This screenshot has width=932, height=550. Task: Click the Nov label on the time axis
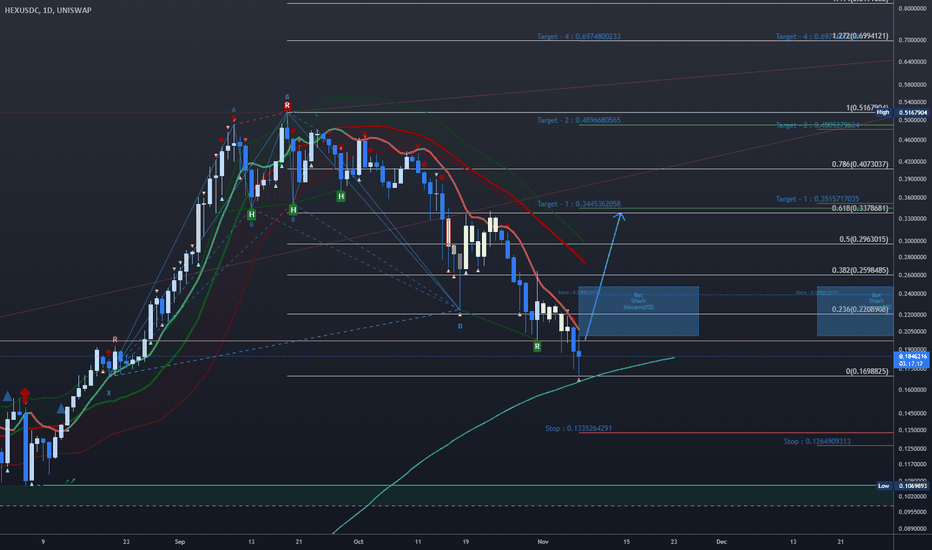[x=543, y=542]
